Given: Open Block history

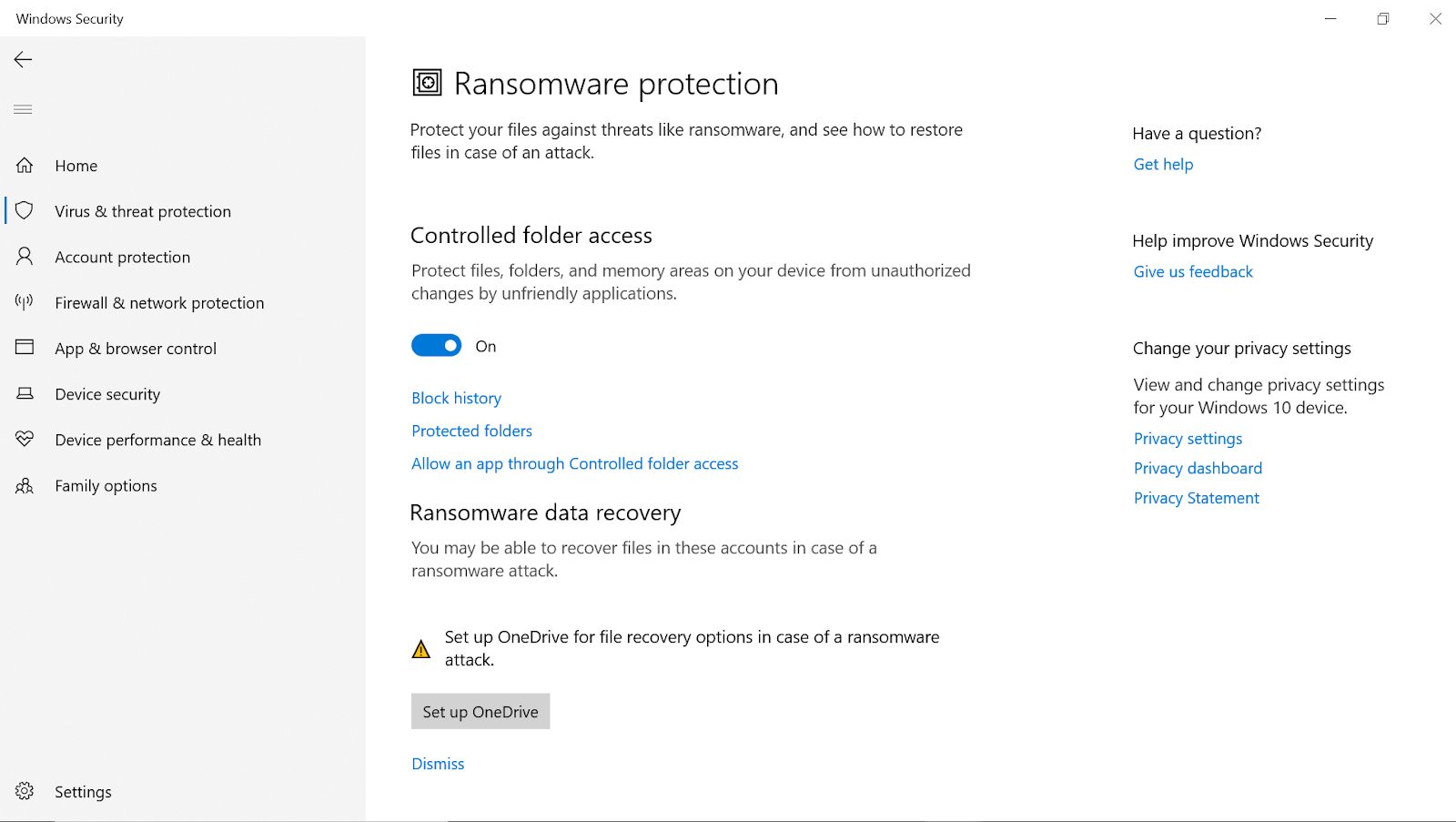Looking at the screenshot, I should [456, 398].
